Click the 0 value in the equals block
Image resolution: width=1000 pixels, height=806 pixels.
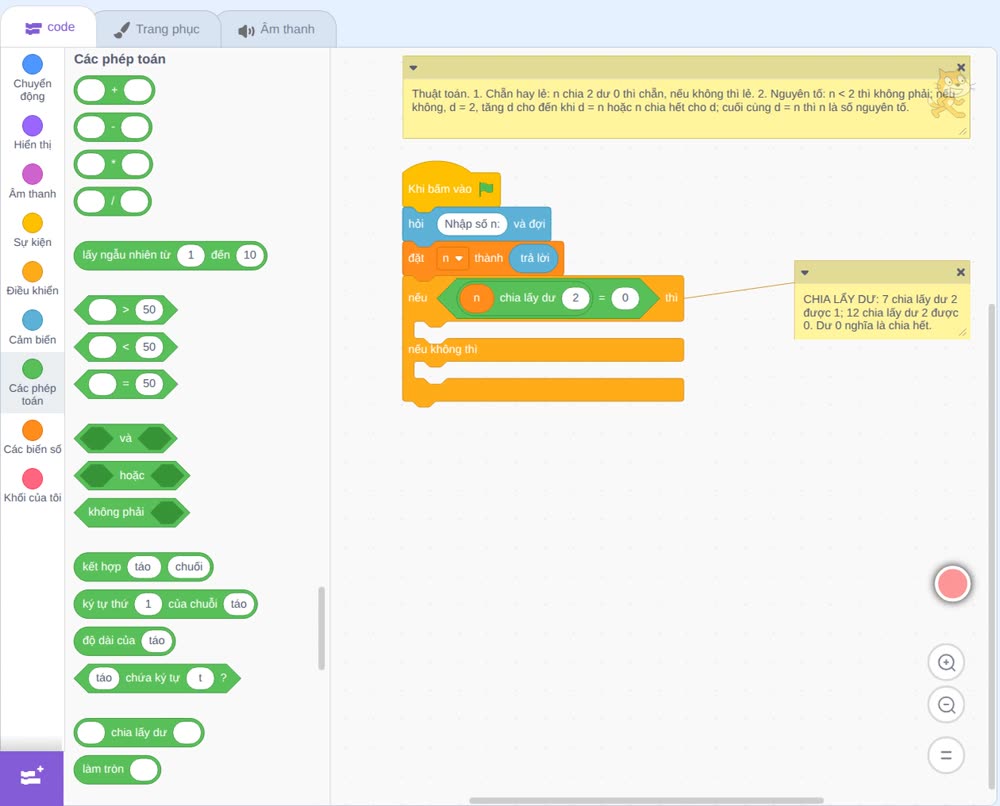tap(625, 298)
